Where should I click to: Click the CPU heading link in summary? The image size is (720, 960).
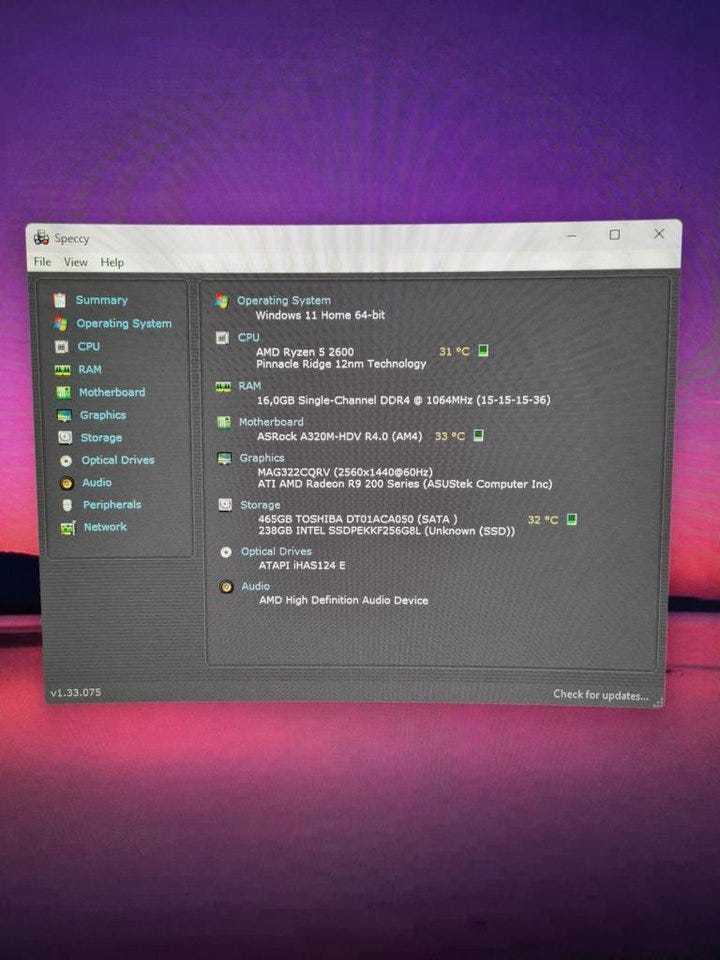tap(249, 337)
